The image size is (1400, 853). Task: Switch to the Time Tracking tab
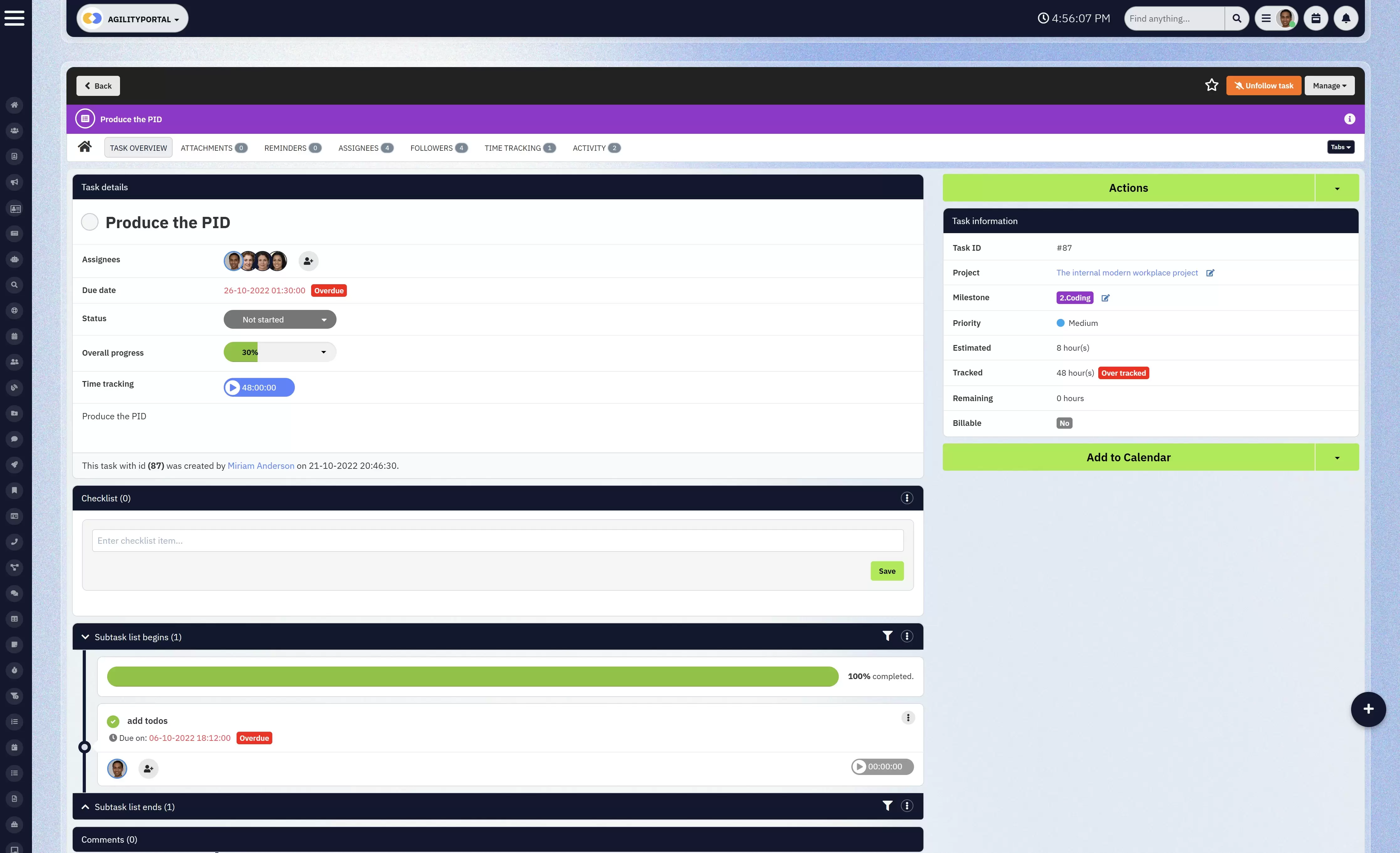point(519,148)
